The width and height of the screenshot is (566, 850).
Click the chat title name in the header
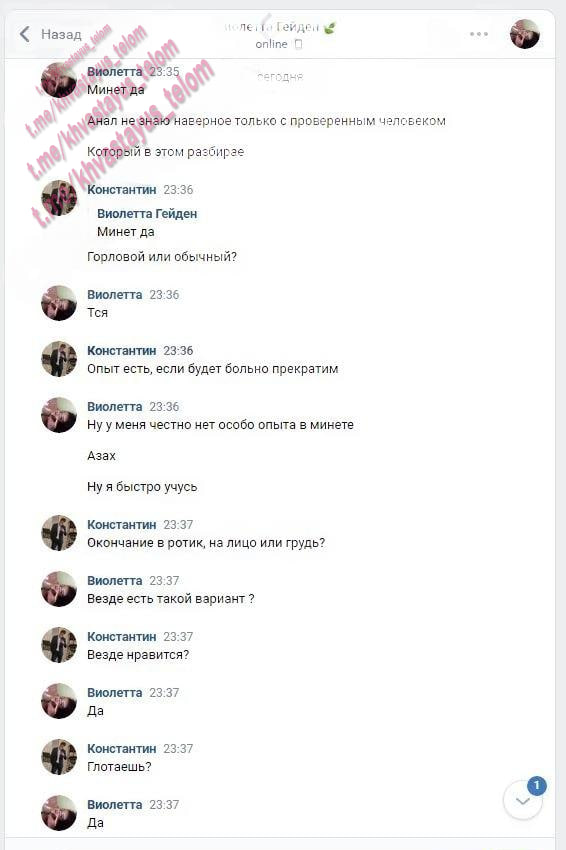pos(273,27)
